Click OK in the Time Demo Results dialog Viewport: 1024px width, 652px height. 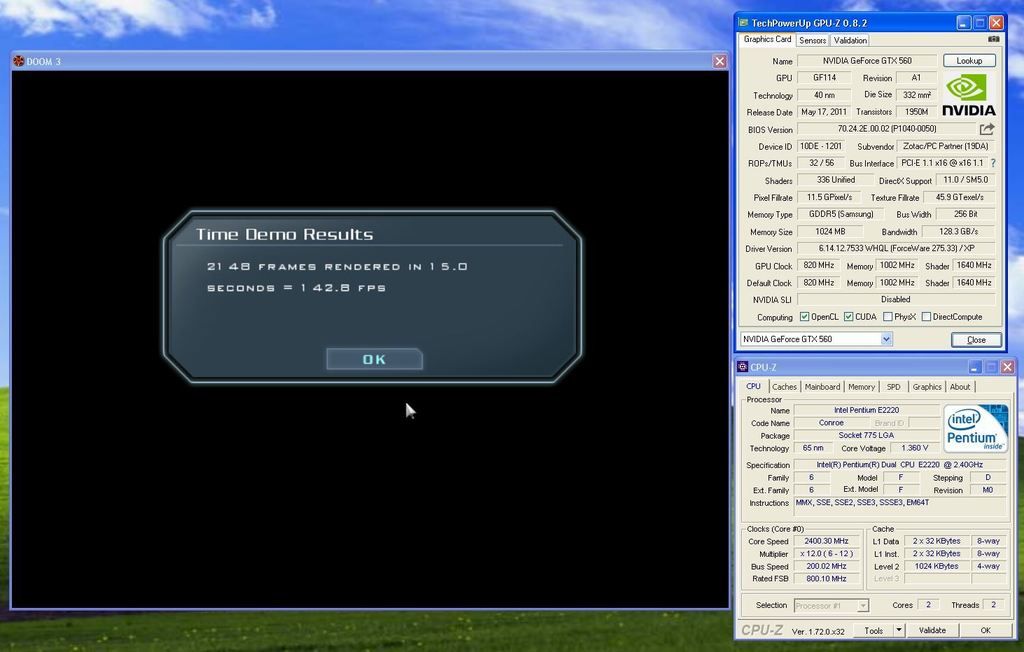coord(374,359)
